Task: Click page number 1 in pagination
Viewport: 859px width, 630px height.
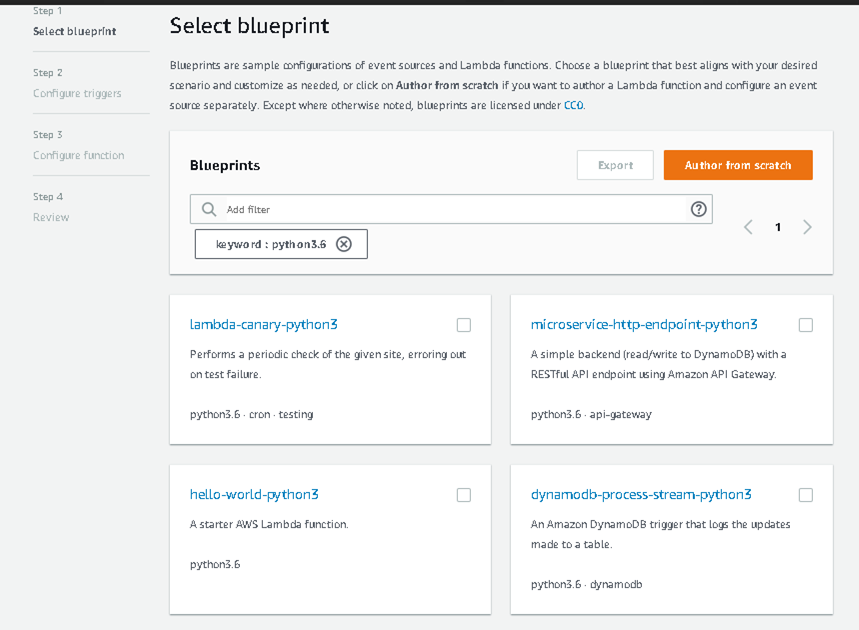Action: click(778, 227)
